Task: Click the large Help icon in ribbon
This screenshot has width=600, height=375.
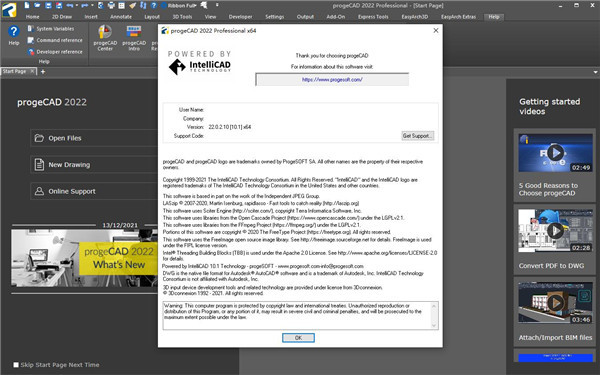Action: 14,35
